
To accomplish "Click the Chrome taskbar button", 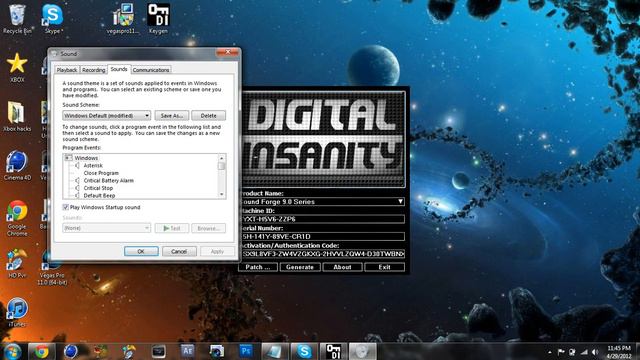I will tap(41, 351).
